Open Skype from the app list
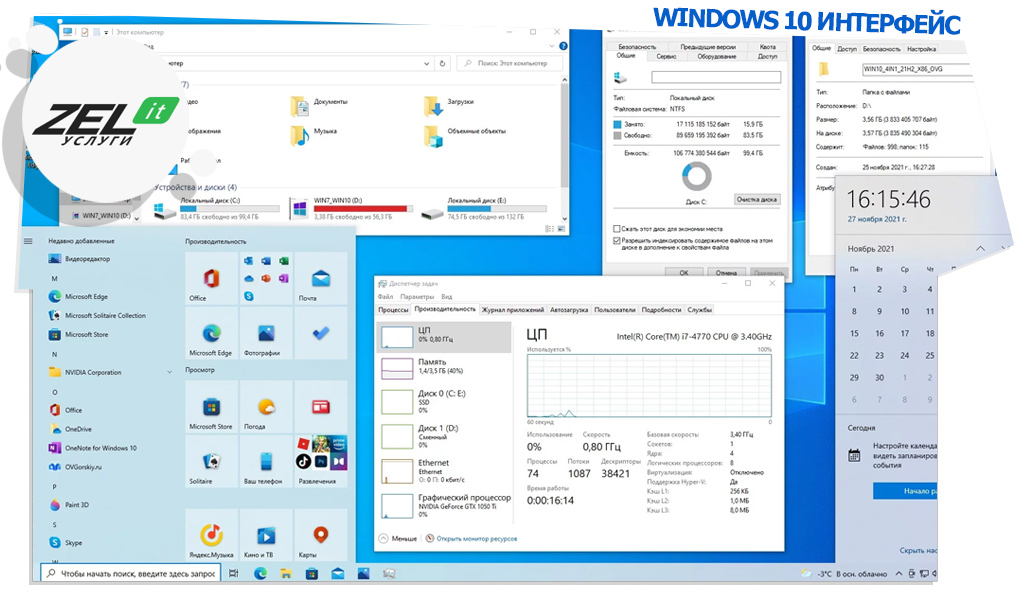The image size is (1024, 600). point(66,543)
